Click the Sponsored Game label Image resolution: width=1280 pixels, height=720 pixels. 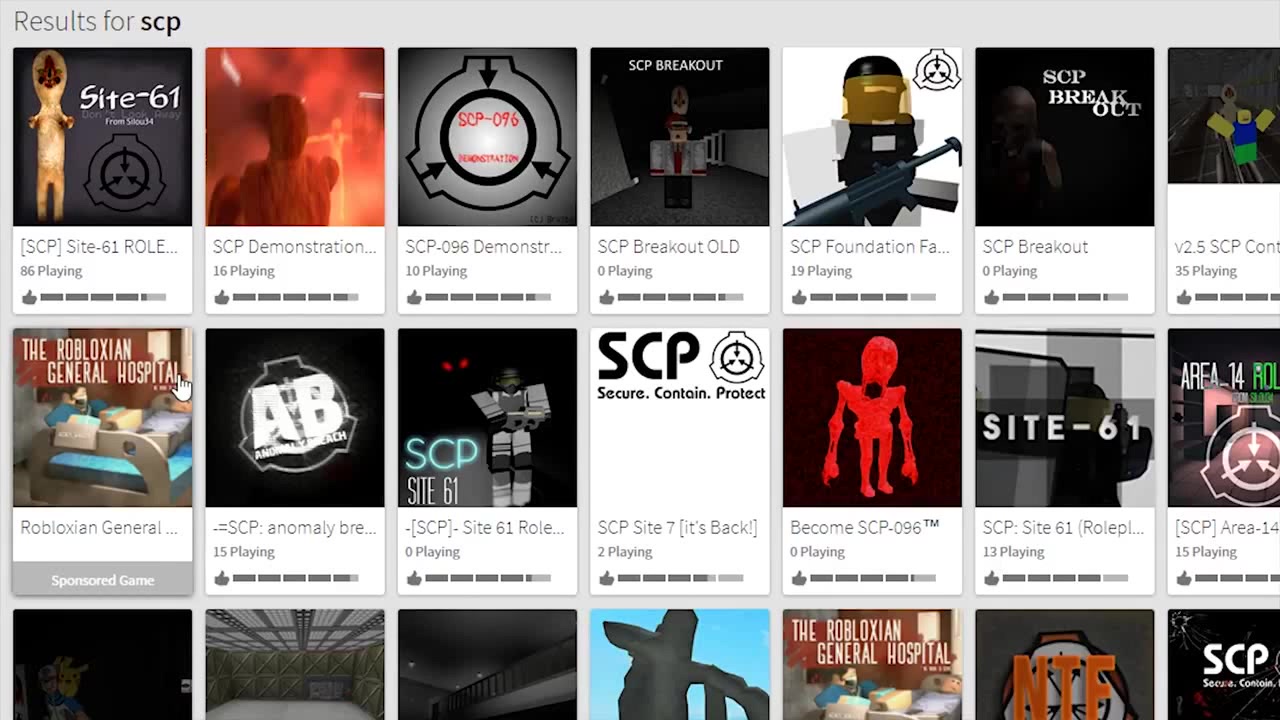(102, 580)
